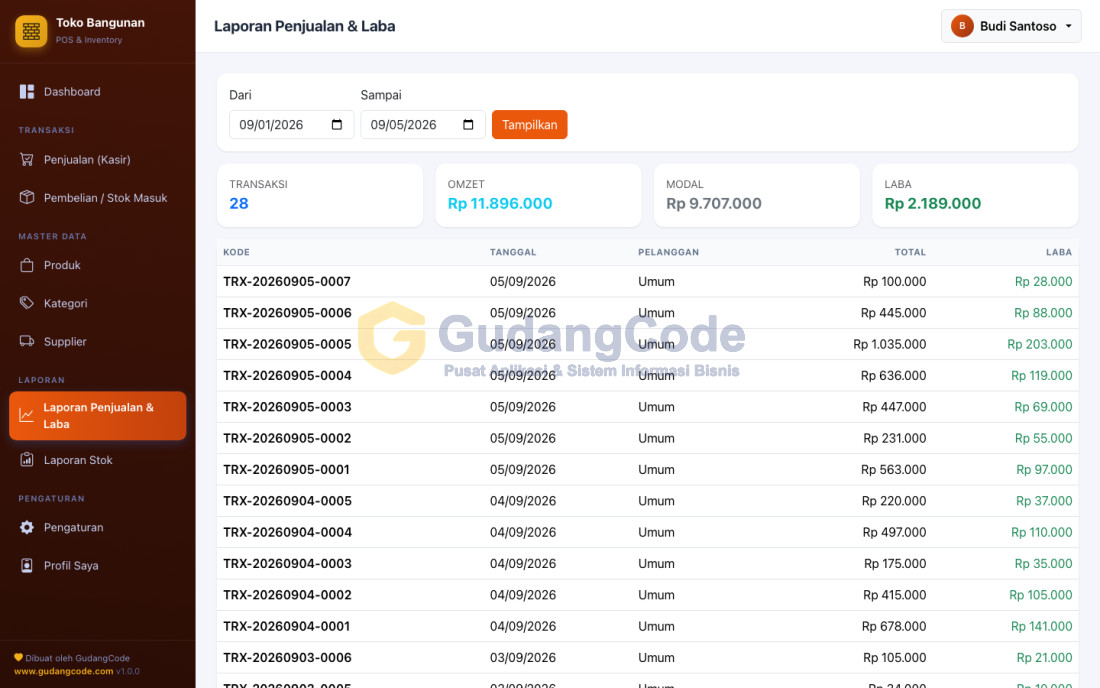The width and height of the screenshot is (1100, 688).
Task: Open calendar picker in Sampai date field
Action: 468,125
